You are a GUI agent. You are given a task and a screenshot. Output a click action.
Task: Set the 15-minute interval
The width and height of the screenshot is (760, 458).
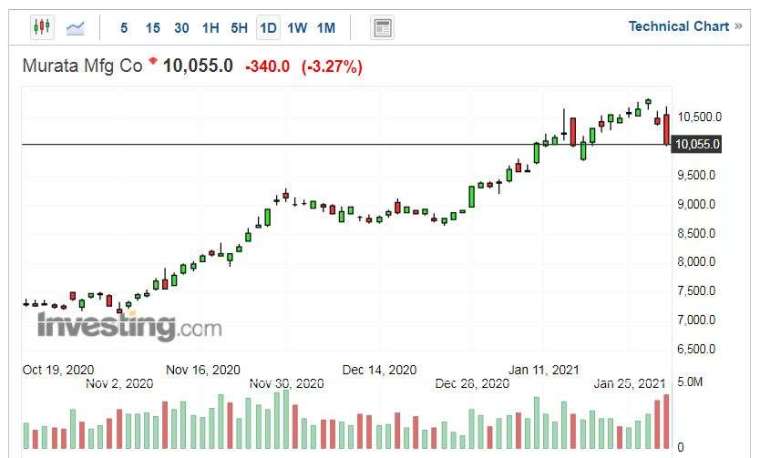click(153, 28)
